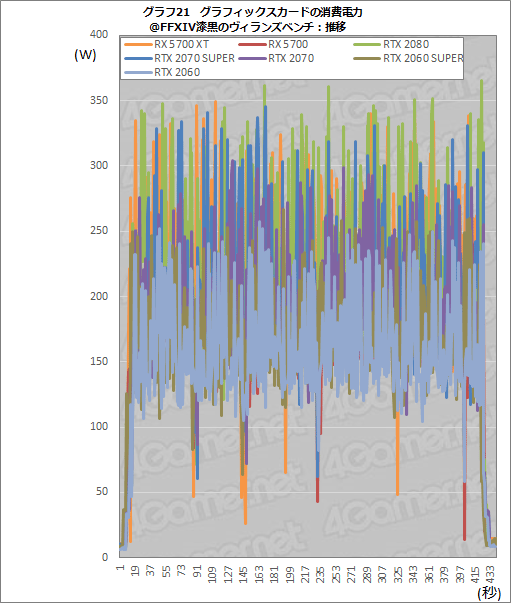Click the RX 5700 red legend swatch

tap(252, 45)
